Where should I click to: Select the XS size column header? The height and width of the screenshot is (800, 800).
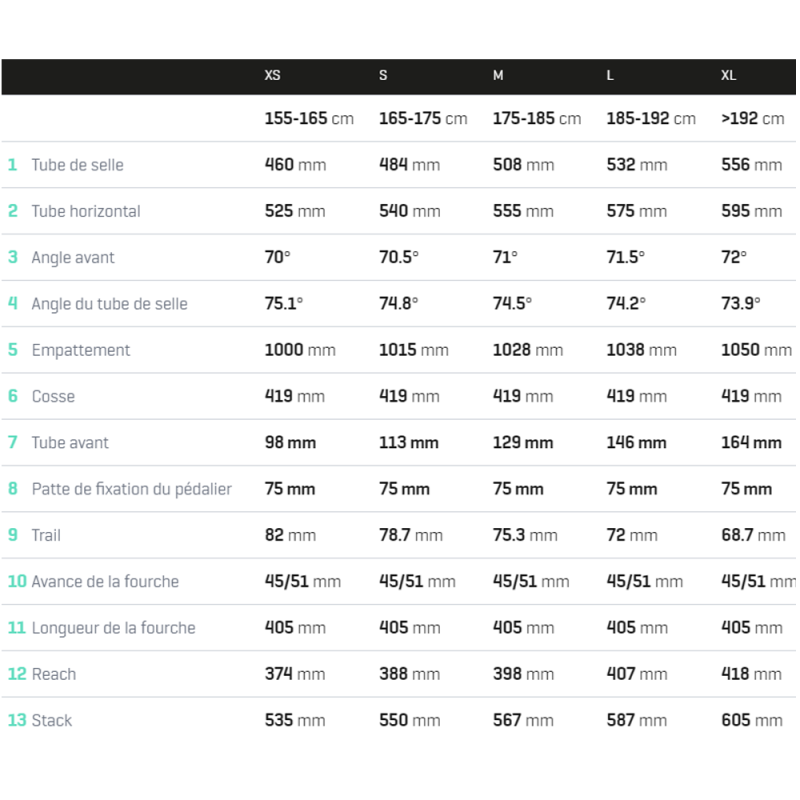(x=272, y=76)
